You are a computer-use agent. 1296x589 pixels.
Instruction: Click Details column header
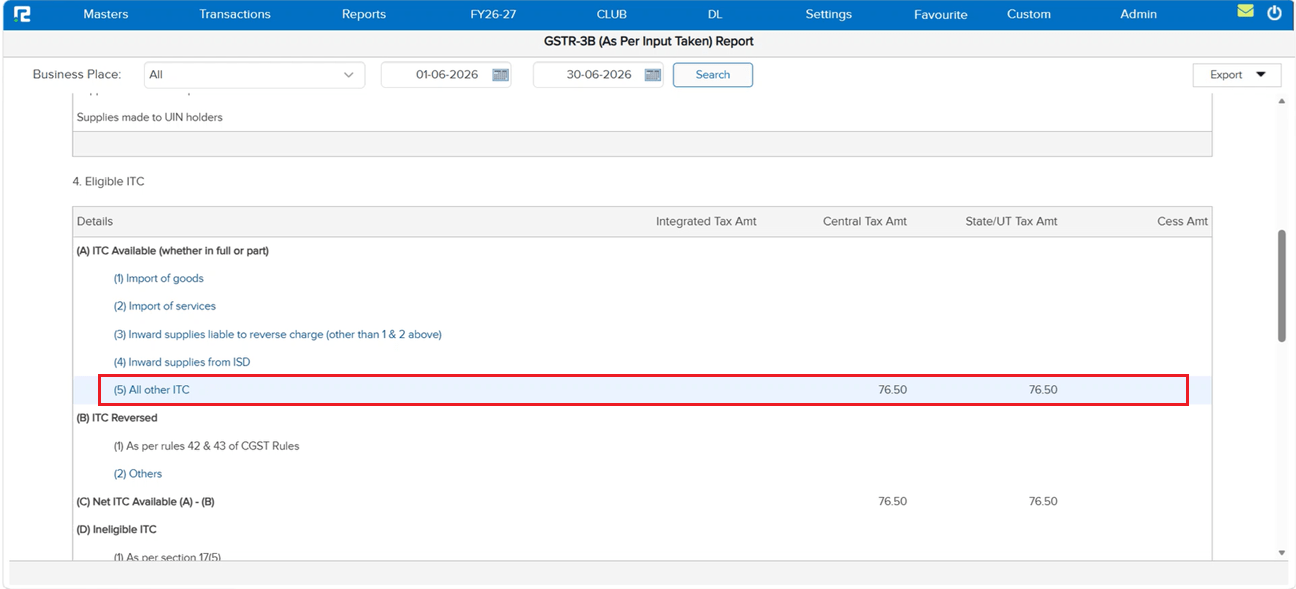[x=95, y=222]
